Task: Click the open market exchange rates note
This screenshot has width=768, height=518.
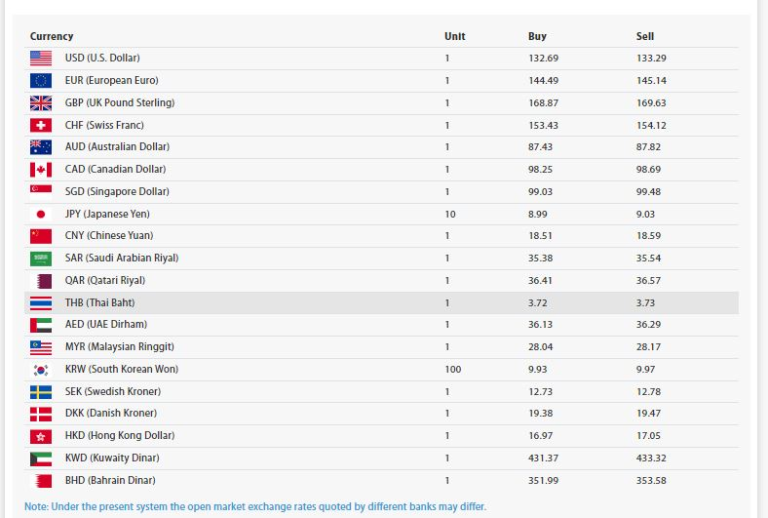Action: pyautogui.click(x=255, y=506)
